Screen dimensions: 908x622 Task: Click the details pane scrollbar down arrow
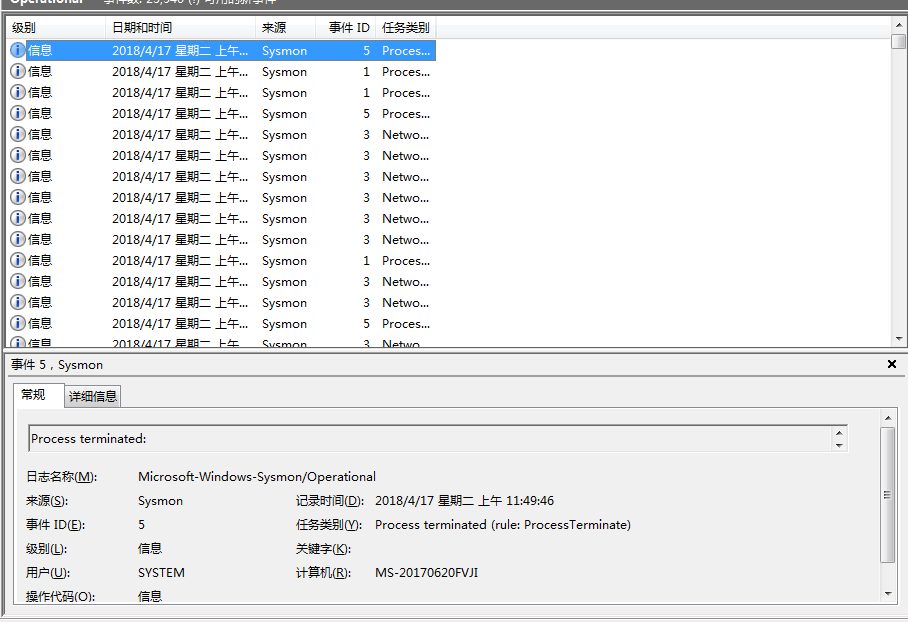click(888, 594)
